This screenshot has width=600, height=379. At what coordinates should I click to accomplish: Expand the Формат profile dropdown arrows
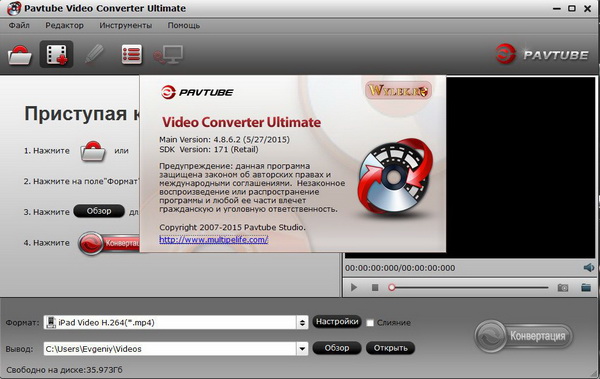click(302, 322)
